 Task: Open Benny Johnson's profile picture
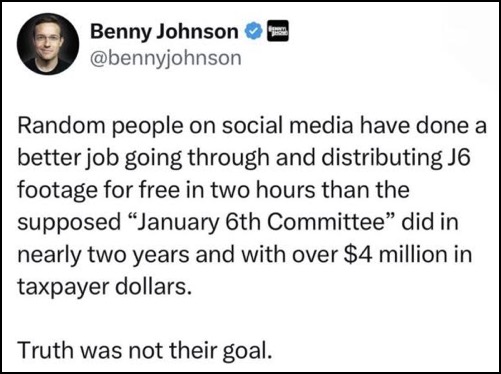pos(48,44)
